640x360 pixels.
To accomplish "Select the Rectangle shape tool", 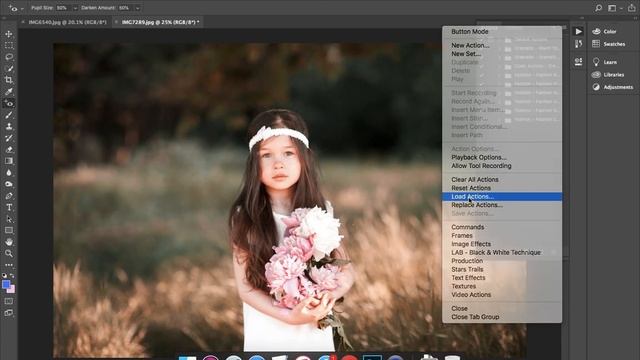I will coord(9,230).
